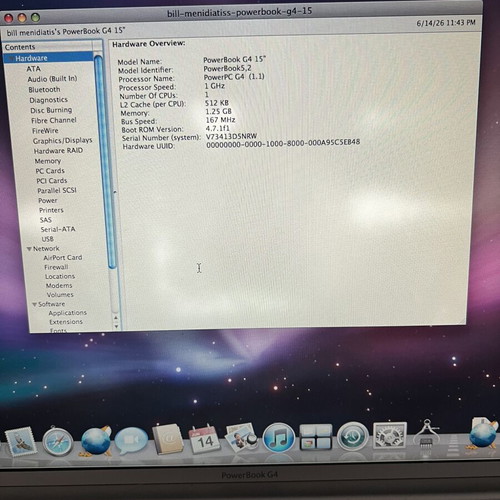The width and height of the screenshot is (500, 500).
Task: Select Printers in the sidebar
Action: pos(51,210)
